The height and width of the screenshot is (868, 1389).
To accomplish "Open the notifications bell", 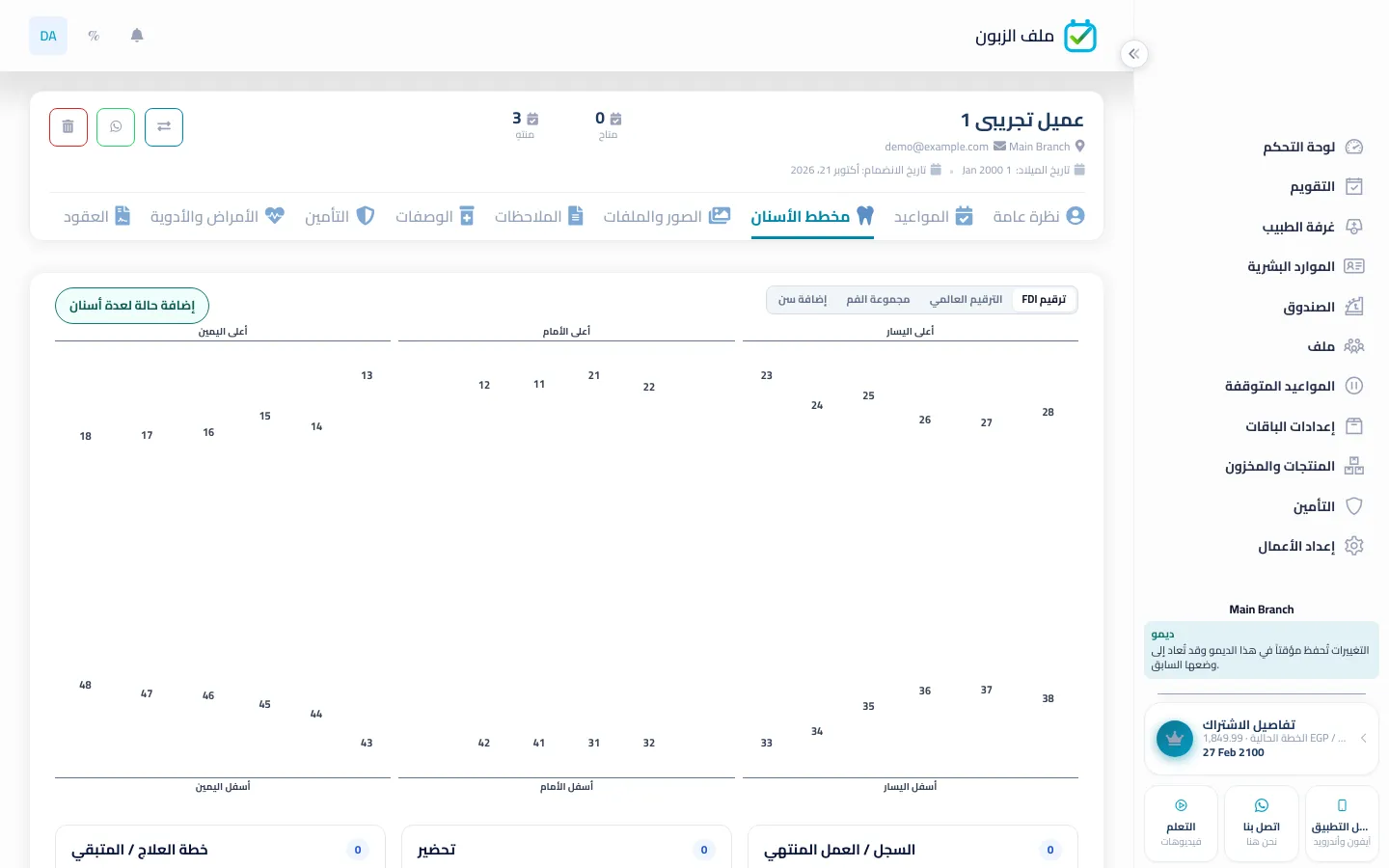I will pos(137,36).
